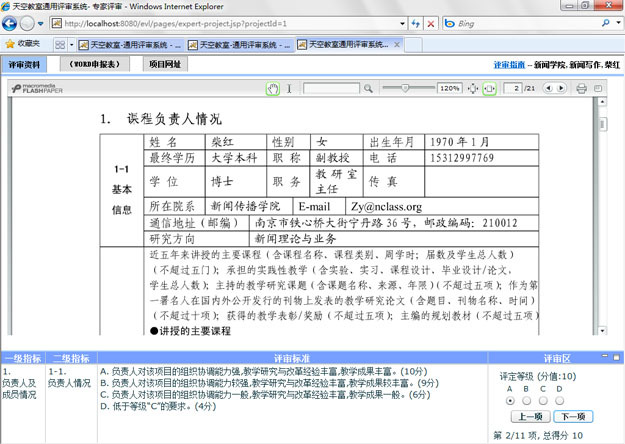Click the 120% zoom percentage field
This screenshot has height=444, width=625.
click(450, 88)
